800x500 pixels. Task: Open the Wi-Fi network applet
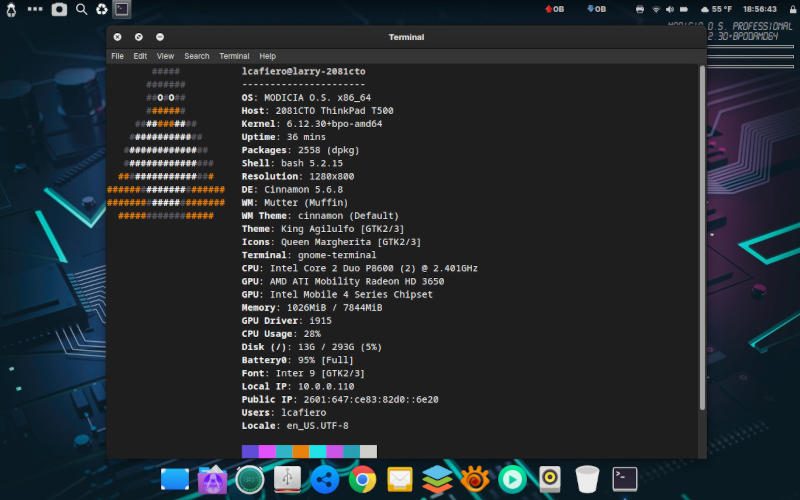point(656,9)
